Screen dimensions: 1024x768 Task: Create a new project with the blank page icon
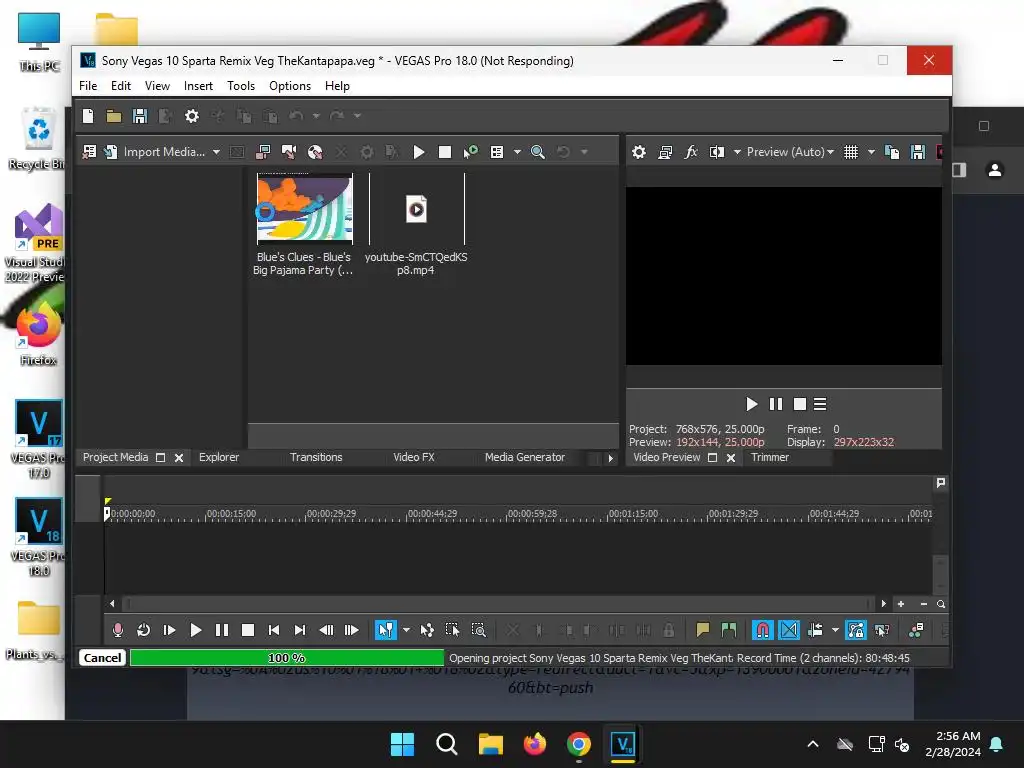(x=88, y=116)
